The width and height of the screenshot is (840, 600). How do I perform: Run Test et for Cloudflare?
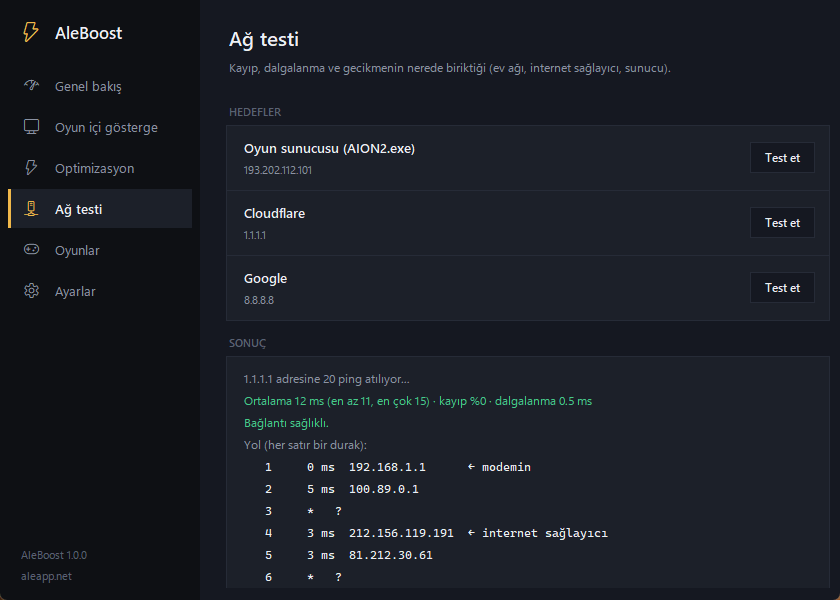(x=782, y=222)
